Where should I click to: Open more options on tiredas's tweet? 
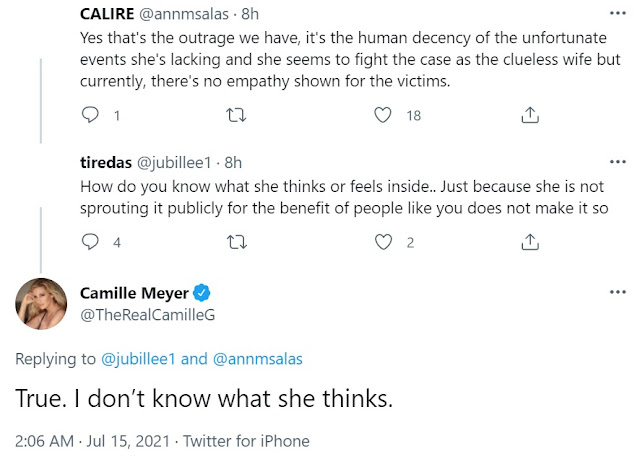617,160
